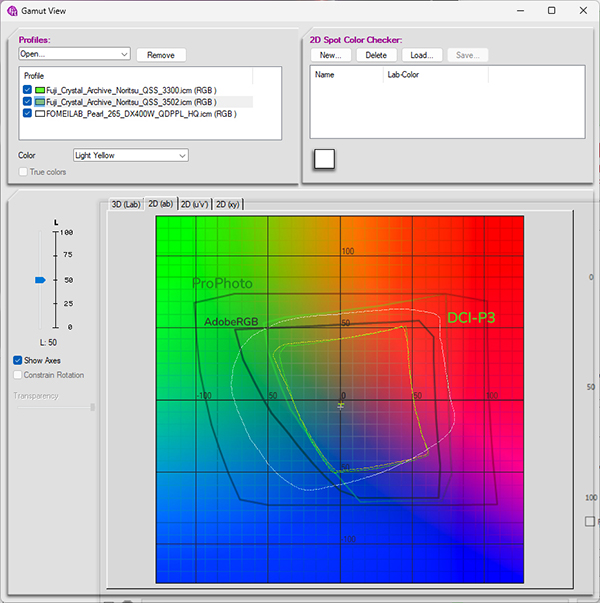Click the origin cross marker in plot
The image size is (600, 603).
coord(341,405)
